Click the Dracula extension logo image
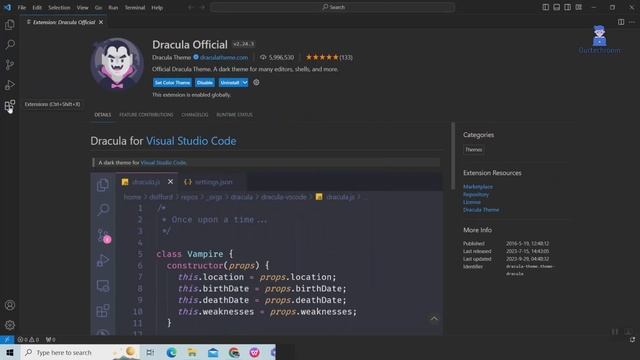640x360 pixels. point(117,64)
